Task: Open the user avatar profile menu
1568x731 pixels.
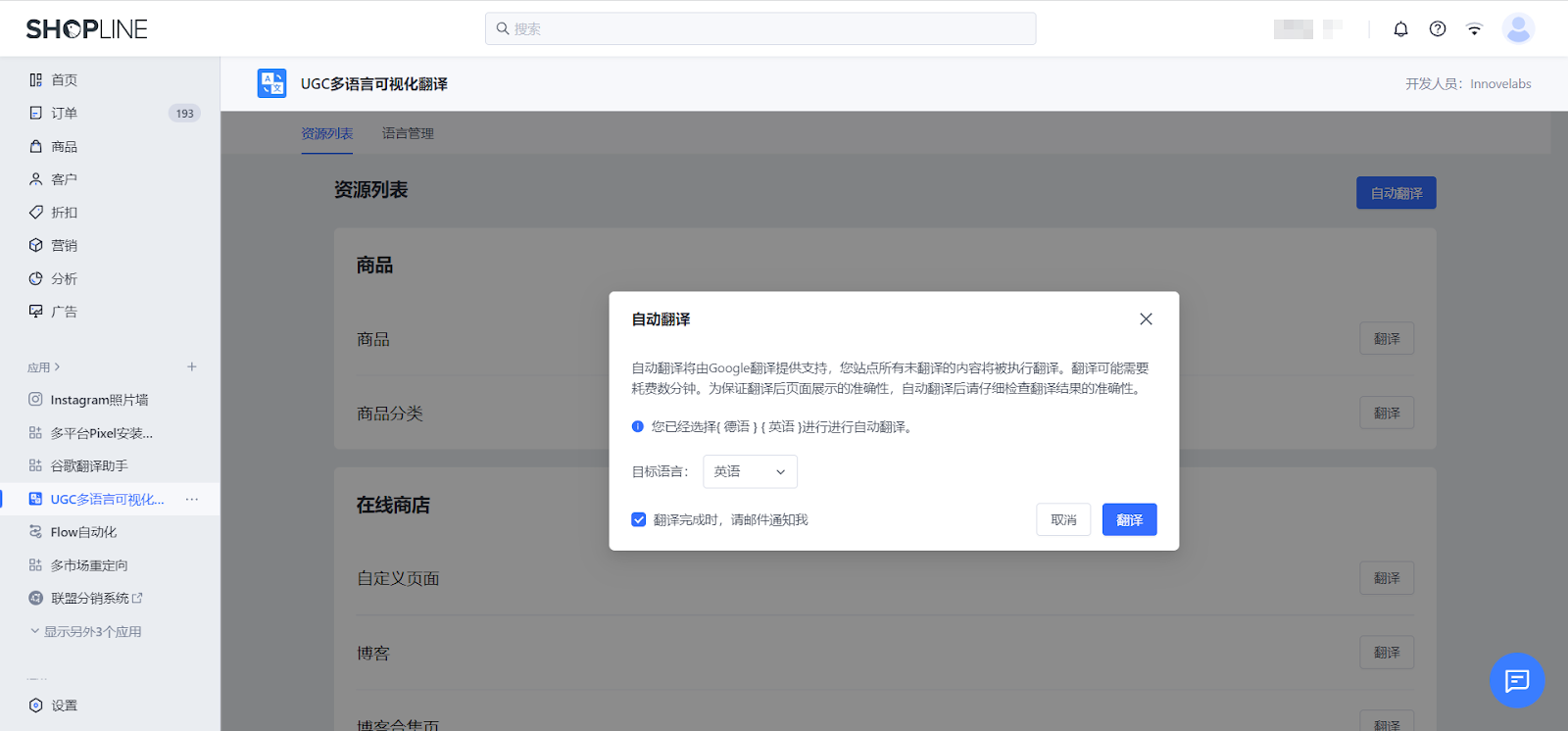Action: pos(1518,29)
